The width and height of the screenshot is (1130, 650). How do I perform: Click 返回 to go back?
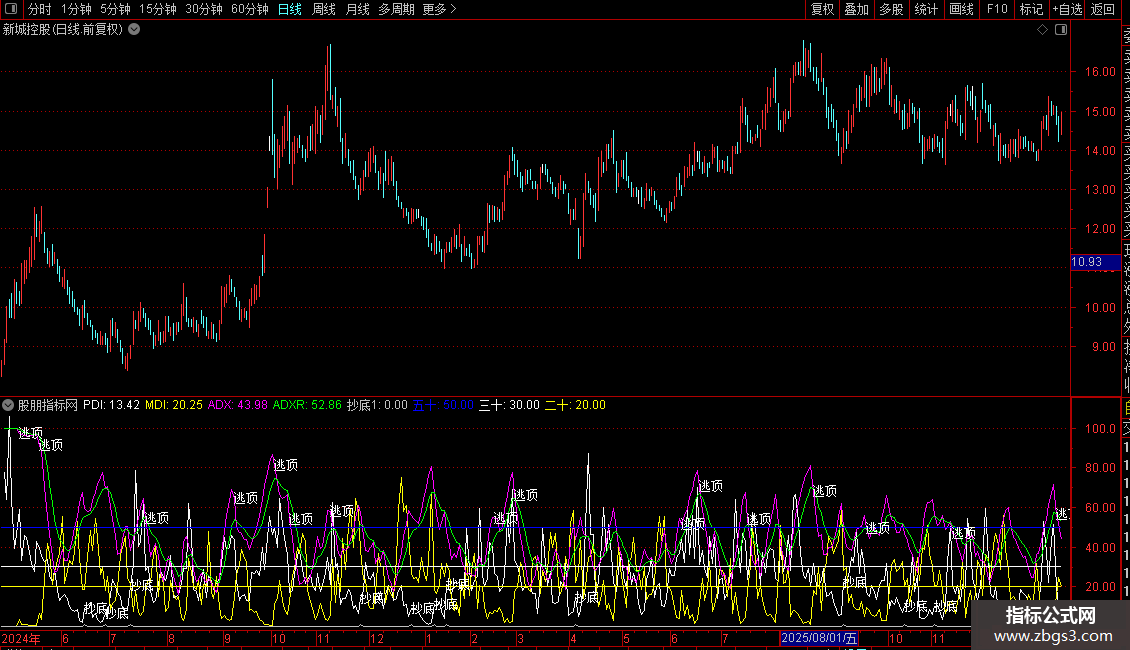(x=1103, y=9)
